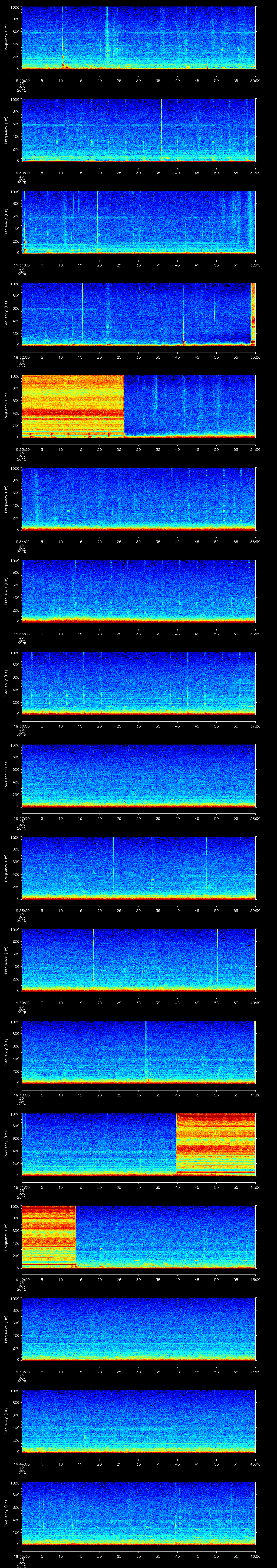Image resolution: width=277 pixels, height=1568 pixels.
Task: Click the 19:36:00 start time label
Action: 21,726
